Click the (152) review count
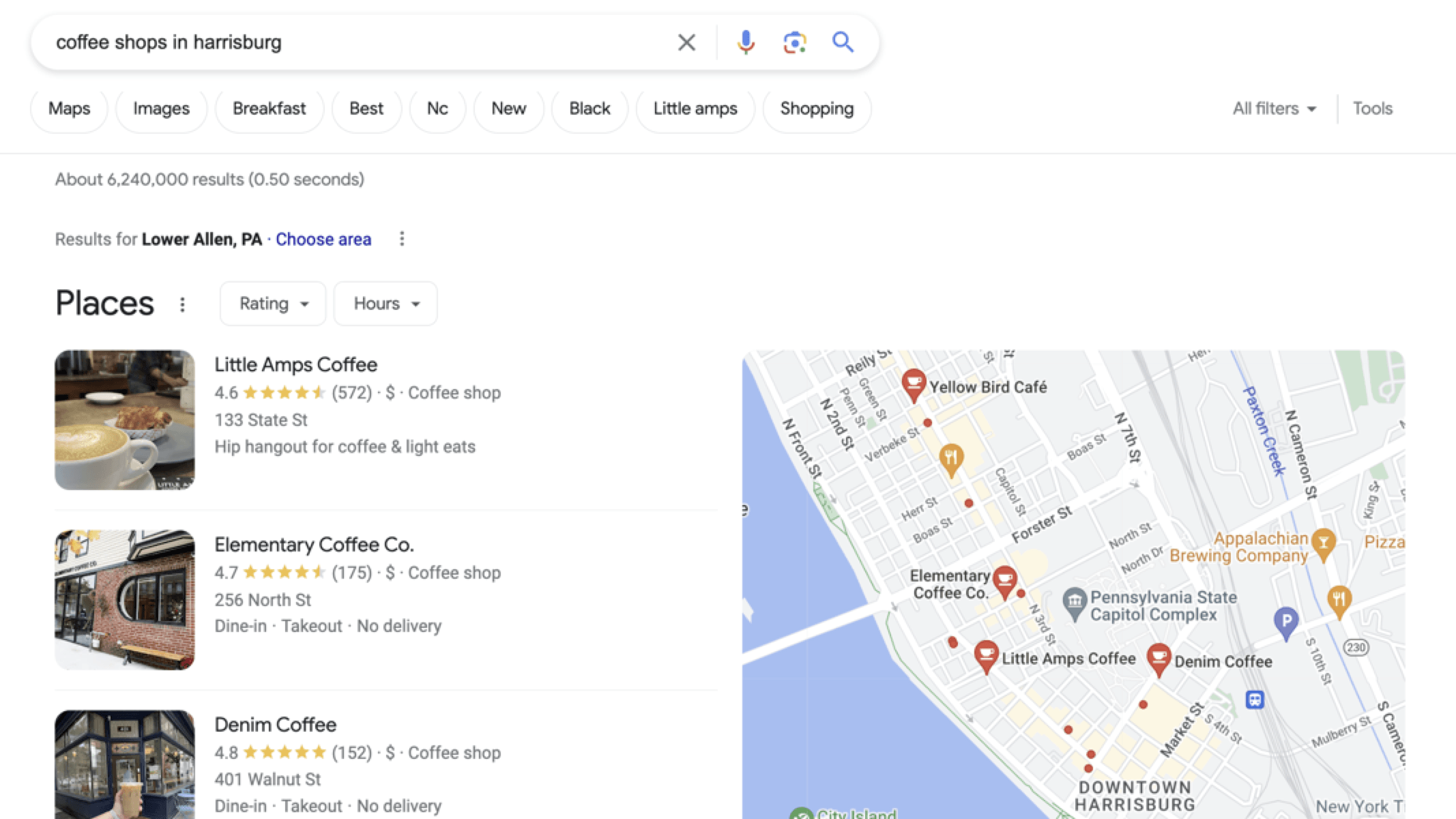 pyautogui.click(x=352, y=753)
